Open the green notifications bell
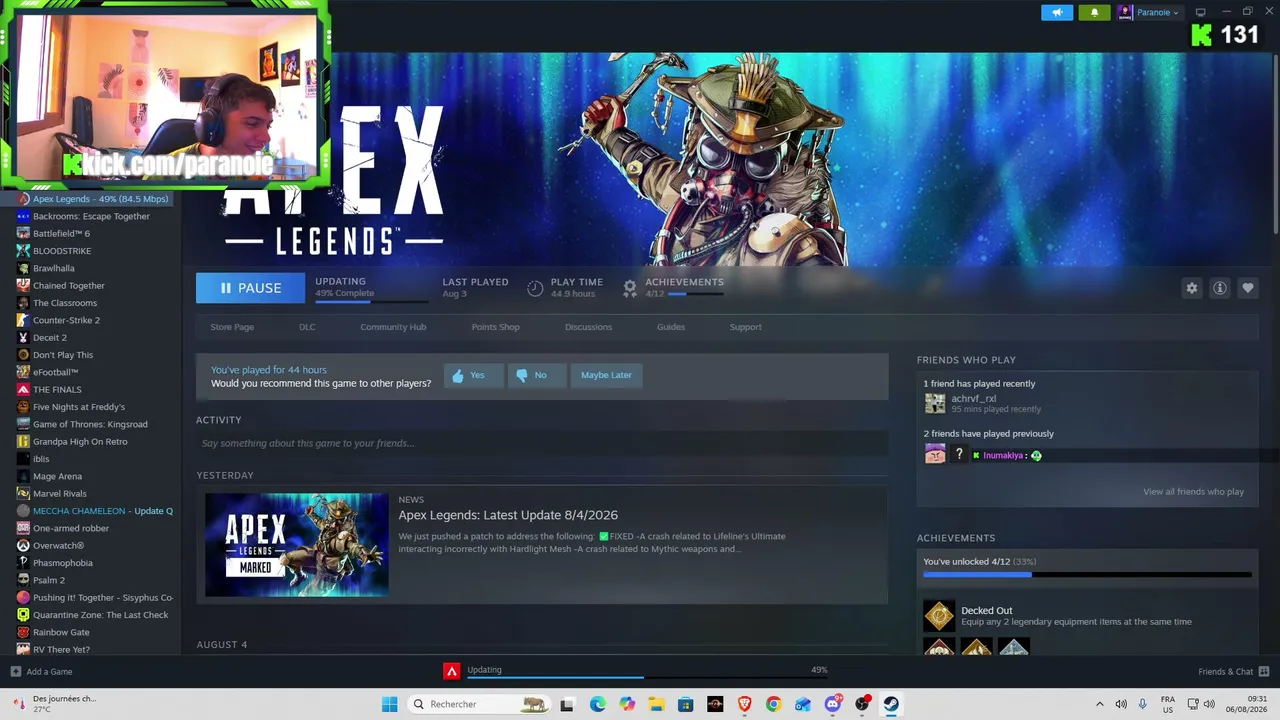The height and width of the screenshot is (720, 1280). coord(1094,12)
